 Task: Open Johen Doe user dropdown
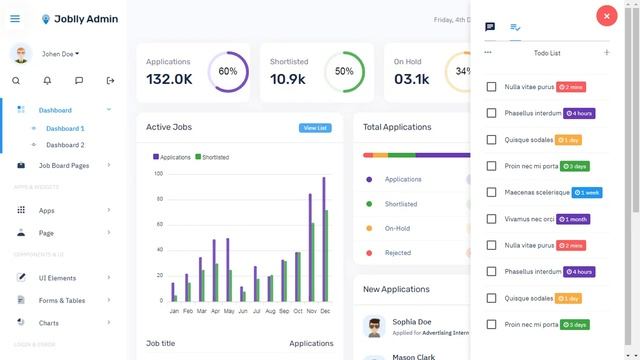[60, 54]
